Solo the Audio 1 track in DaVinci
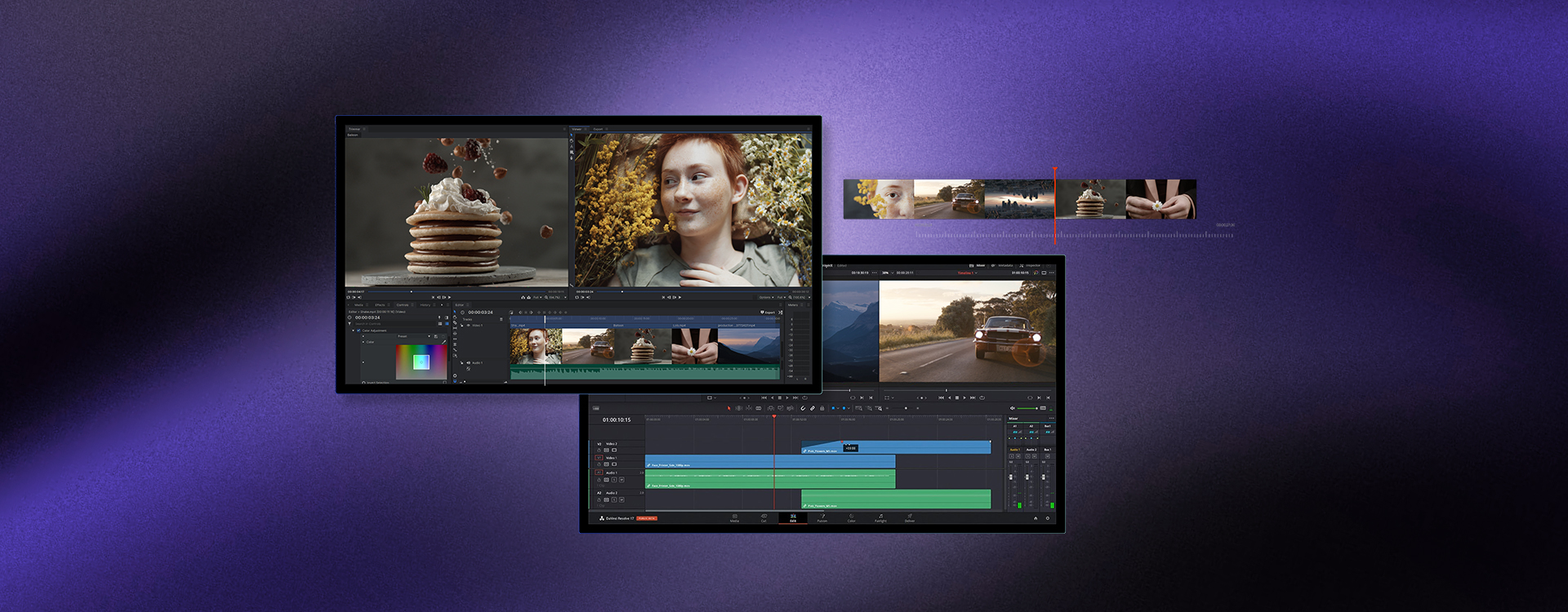Viewport: 1568px width, 612px height. coord(614,480)
